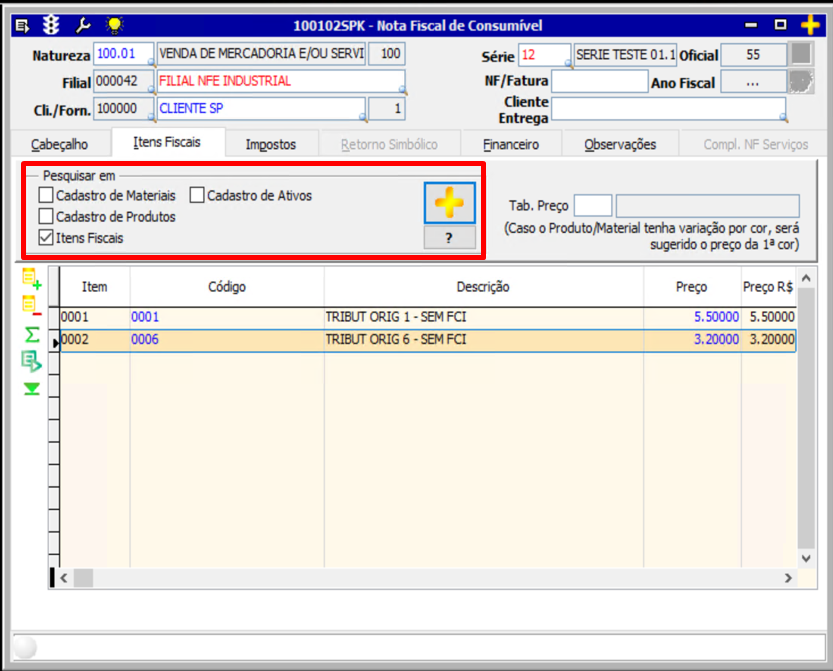
Task: Click the Descrição column header
Action: [x=483, y=287]
